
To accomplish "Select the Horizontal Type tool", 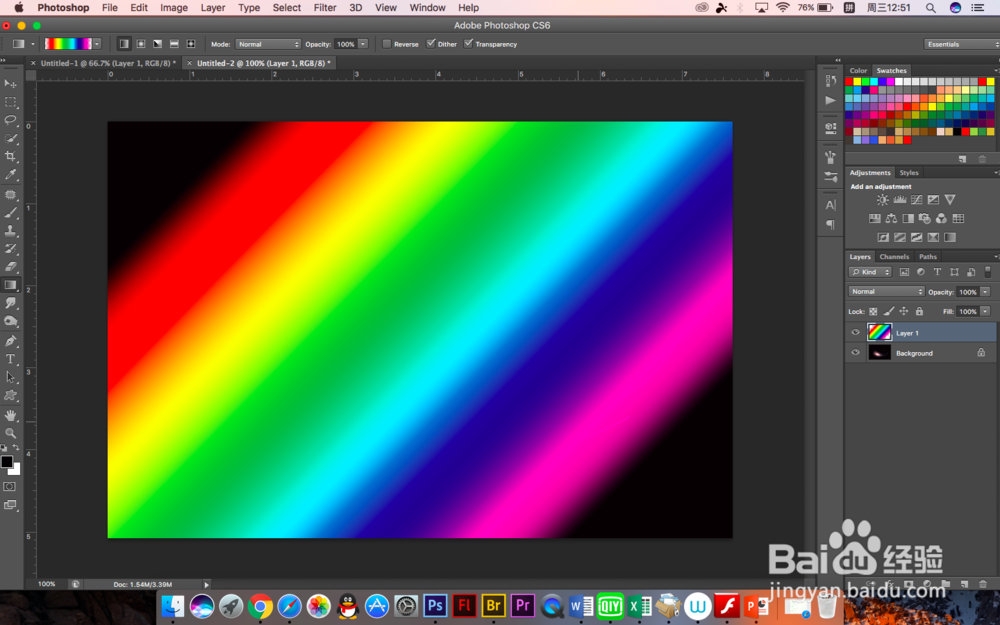I will pyautogui.click(x=11, y=359).
